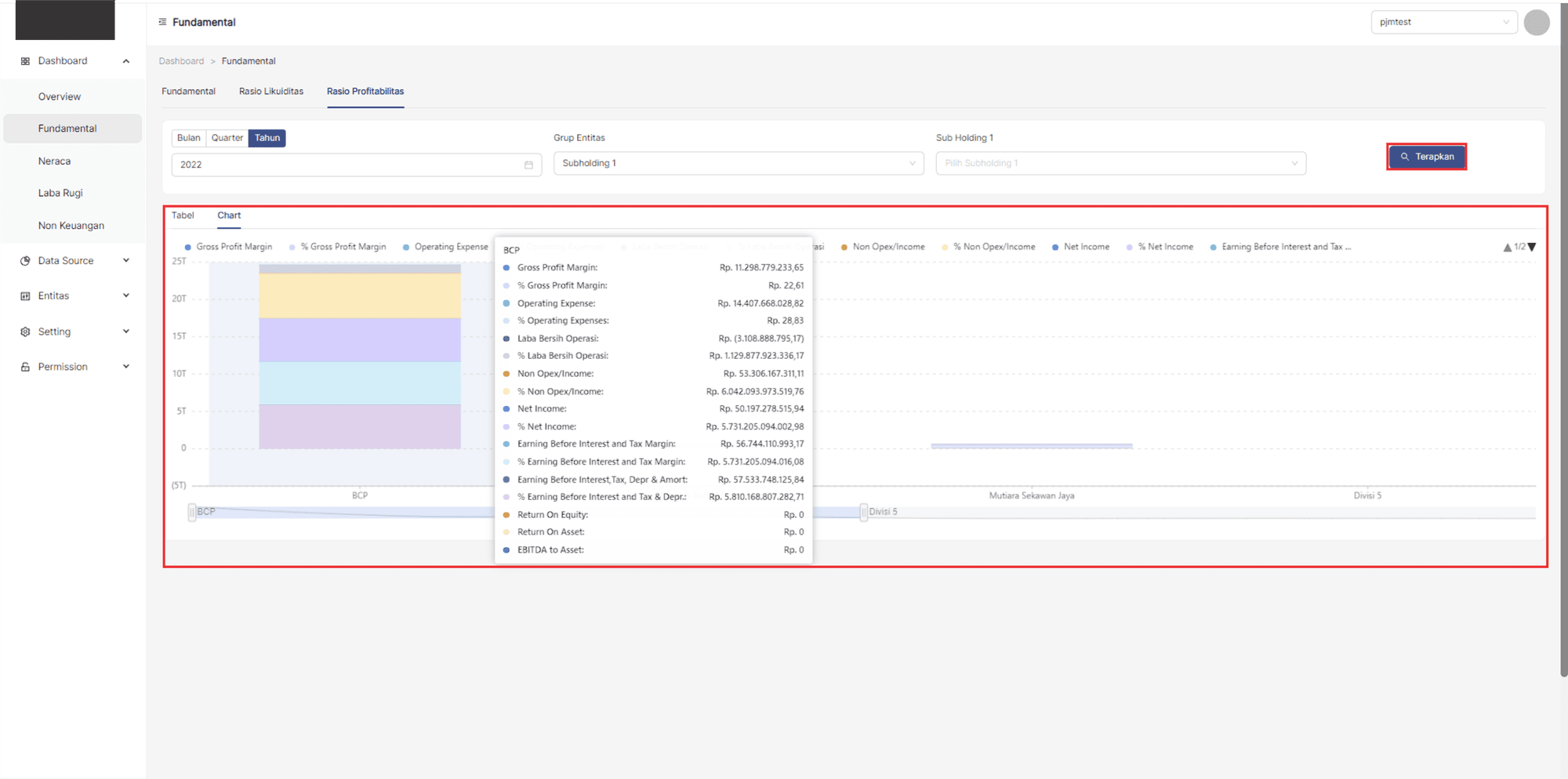This screenshot has height=779, width=1568.
Task: Click the Entitas table icon
Action: click(x=25, y=296)
